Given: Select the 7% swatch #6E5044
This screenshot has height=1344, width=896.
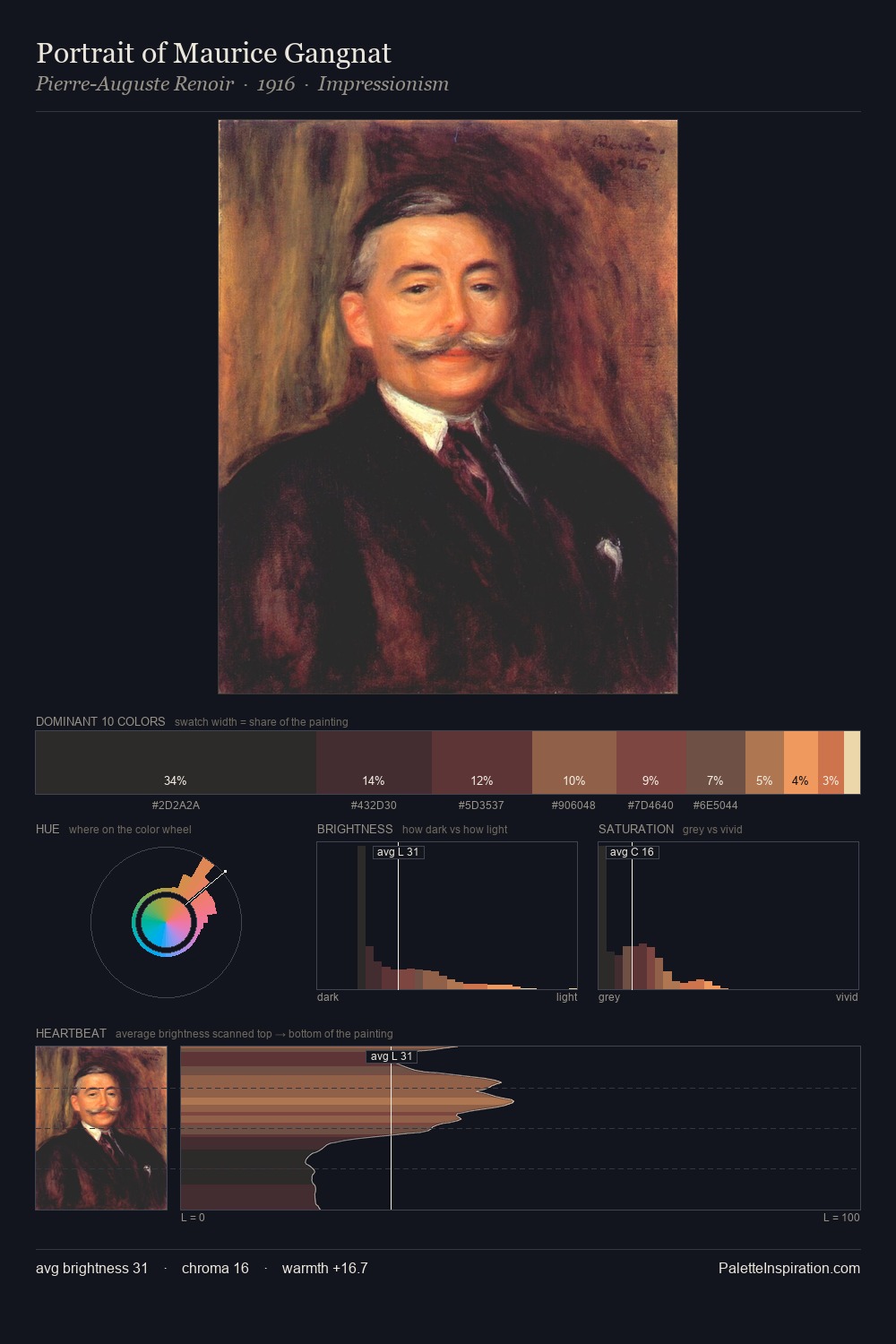Looking at the screenshot, I should (715, 762).
